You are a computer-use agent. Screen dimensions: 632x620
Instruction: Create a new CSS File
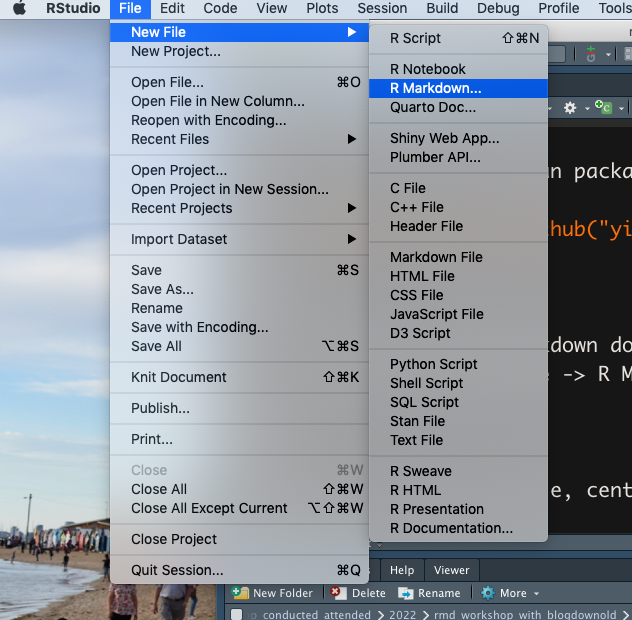point(458,295)
